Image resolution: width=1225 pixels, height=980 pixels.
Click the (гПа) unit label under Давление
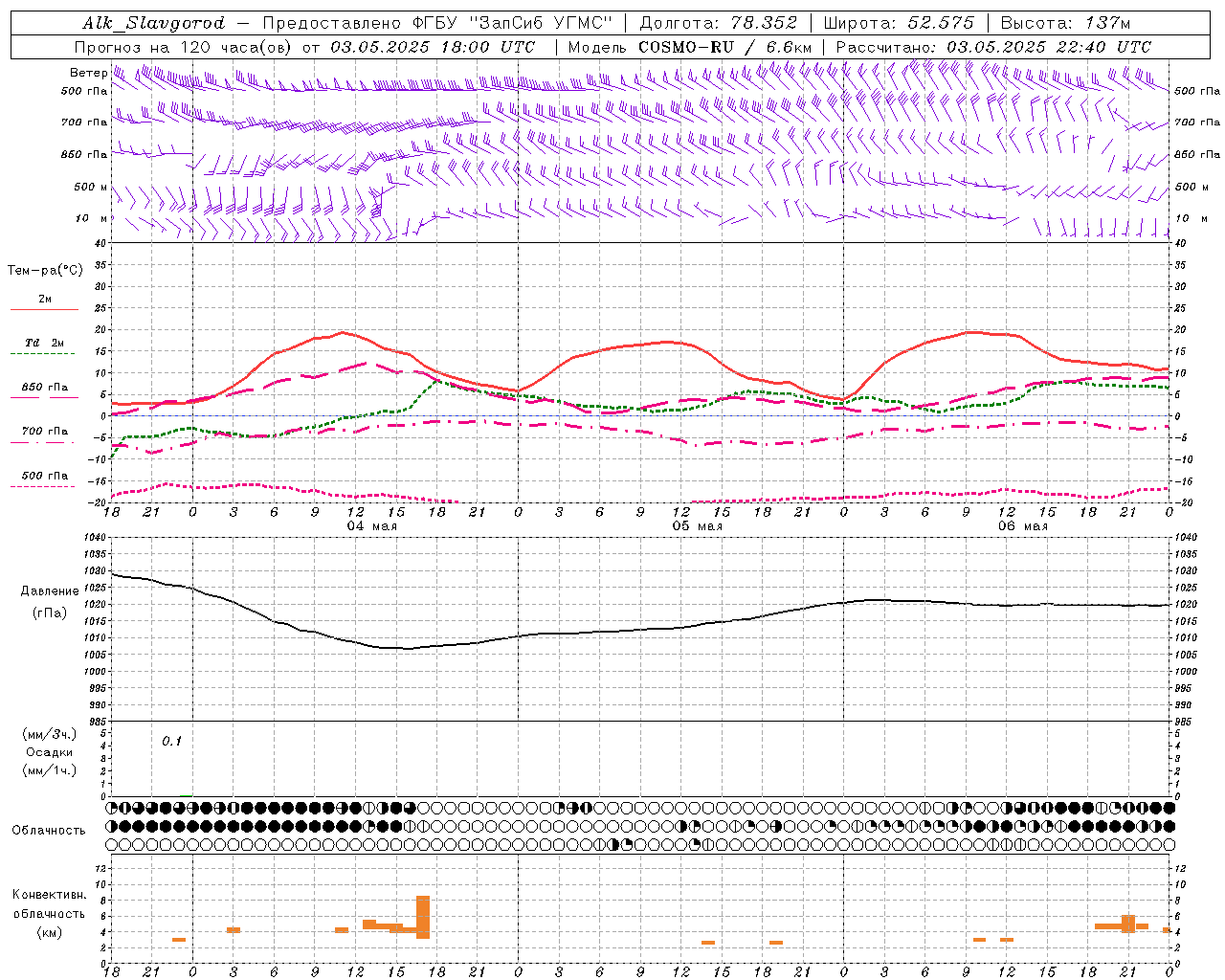tap(50, 613)
